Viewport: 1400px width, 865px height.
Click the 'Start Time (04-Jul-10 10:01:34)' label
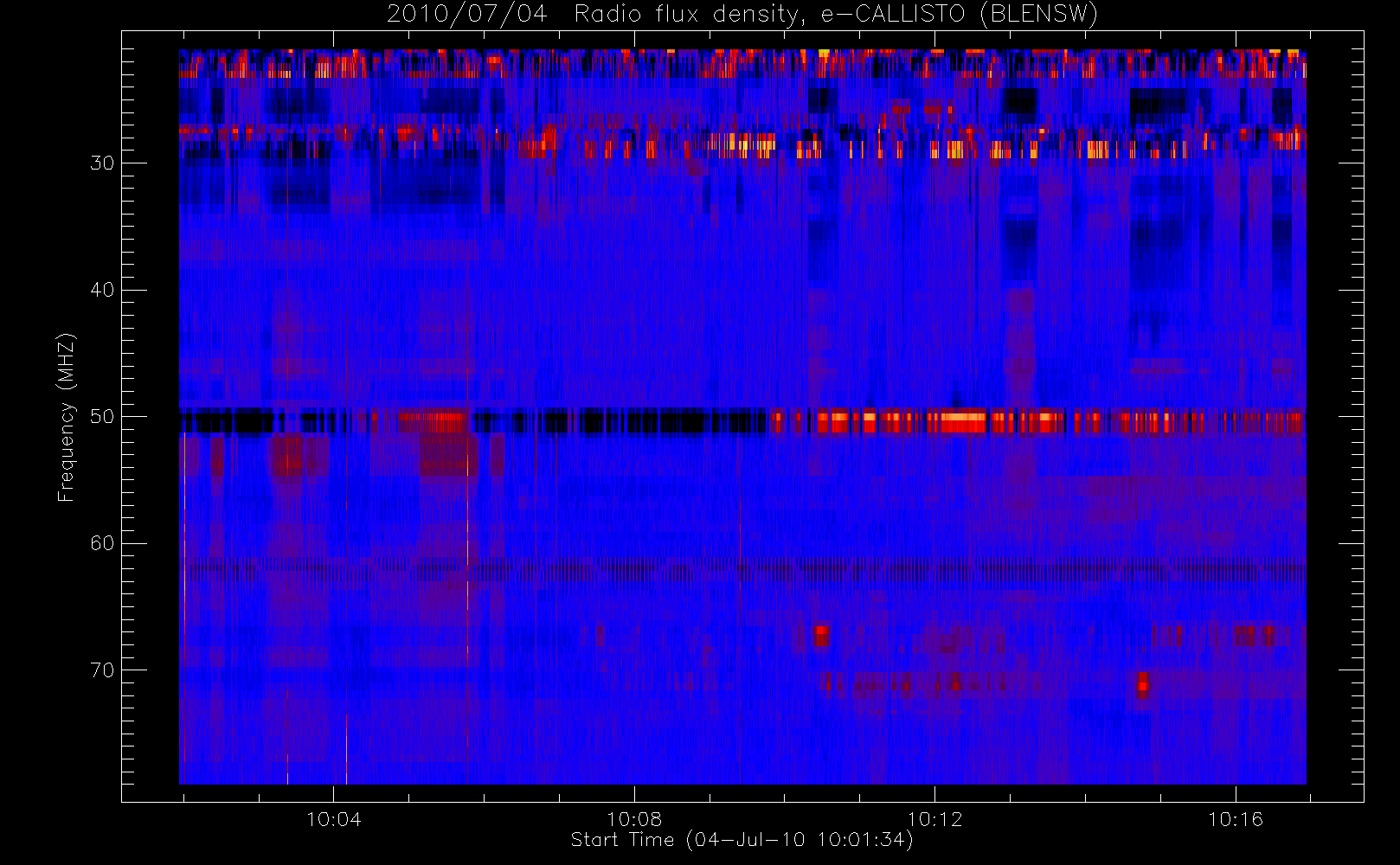[x=742, y=840]
